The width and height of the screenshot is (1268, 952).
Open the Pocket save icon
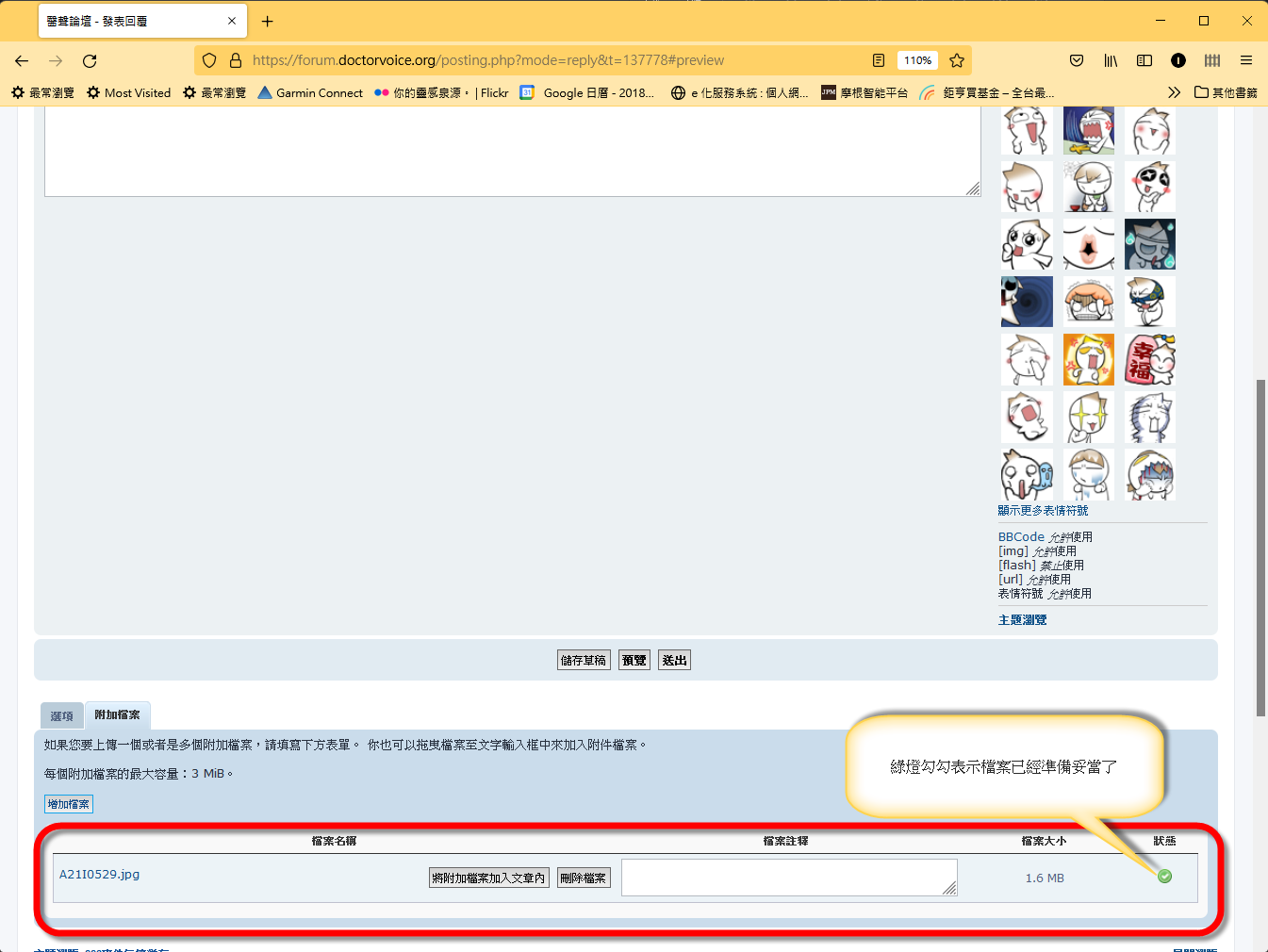pos(1077,60)
